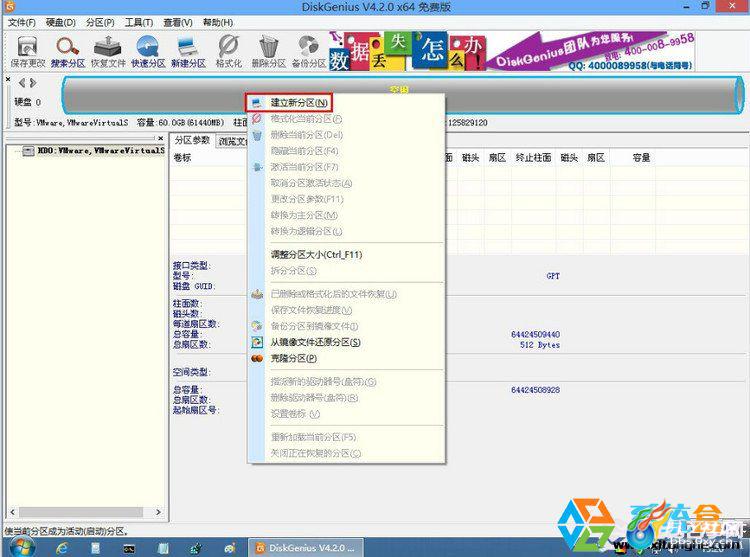Image resolution: width=750 pixels, height=557 pixels.
Task: Switch to the 浏览文件 tab
Action: click(x=232, y=142)
